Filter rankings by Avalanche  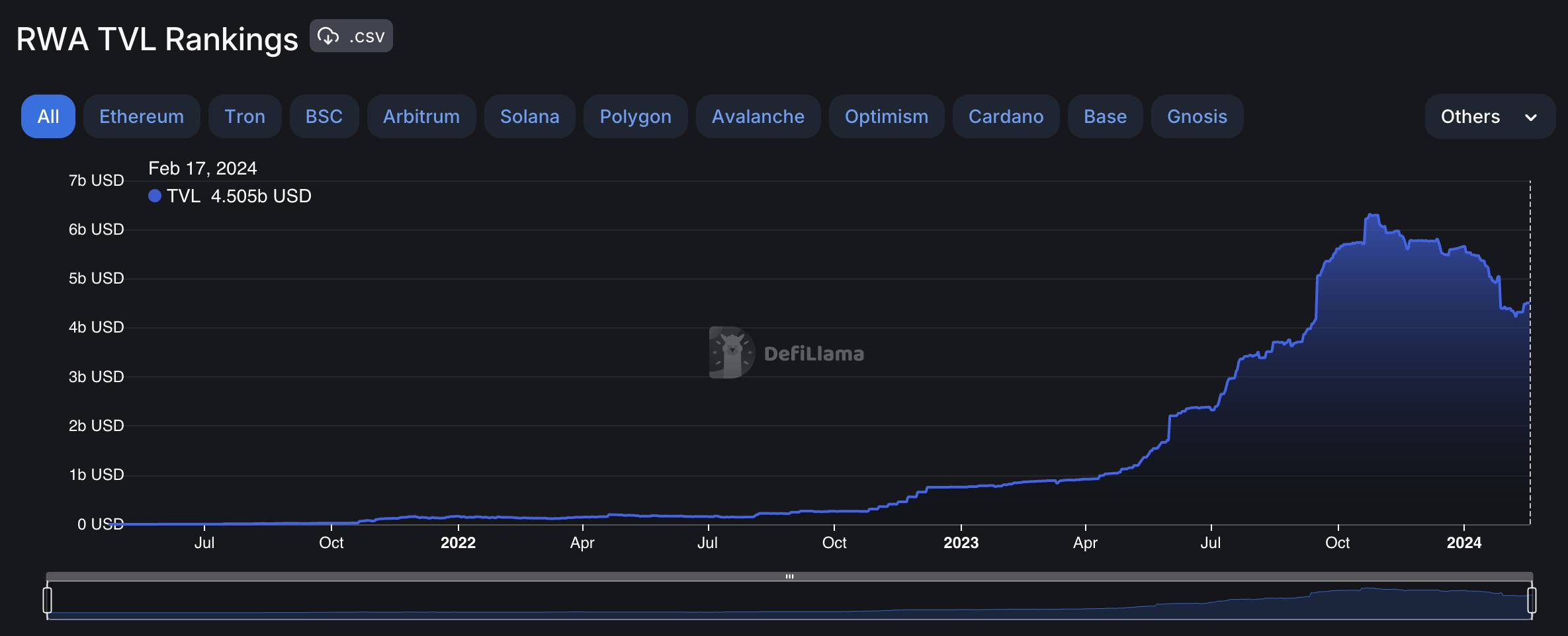[x=758, y=116]
